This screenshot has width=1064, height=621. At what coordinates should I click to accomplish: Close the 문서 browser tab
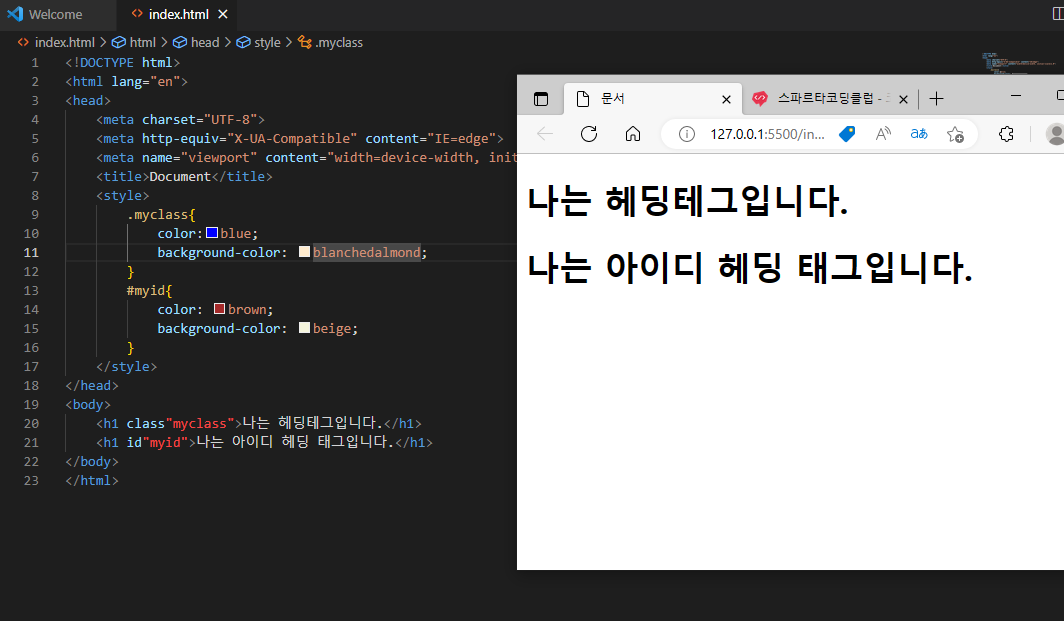pyautogui.click(x=726, y=100)
